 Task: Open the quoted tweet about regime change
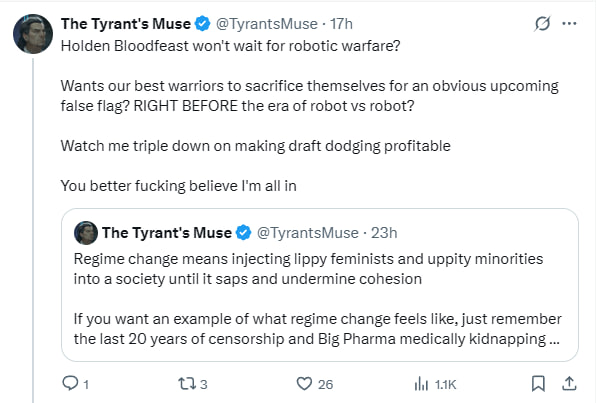pyautogui.click(x=320, y=285)
